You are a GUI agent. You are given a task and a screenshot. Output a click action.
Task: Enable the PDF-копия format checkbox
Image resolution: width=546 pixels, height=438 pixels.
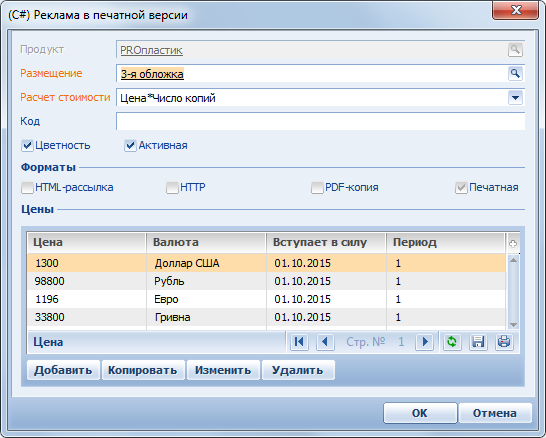click(x=317, y=188)
